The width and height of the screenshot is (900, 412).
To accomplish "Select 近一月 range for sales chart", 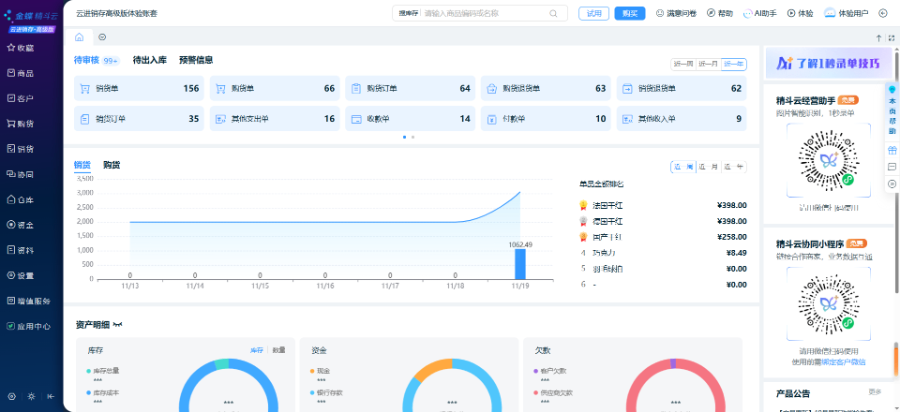I will 708,167.
